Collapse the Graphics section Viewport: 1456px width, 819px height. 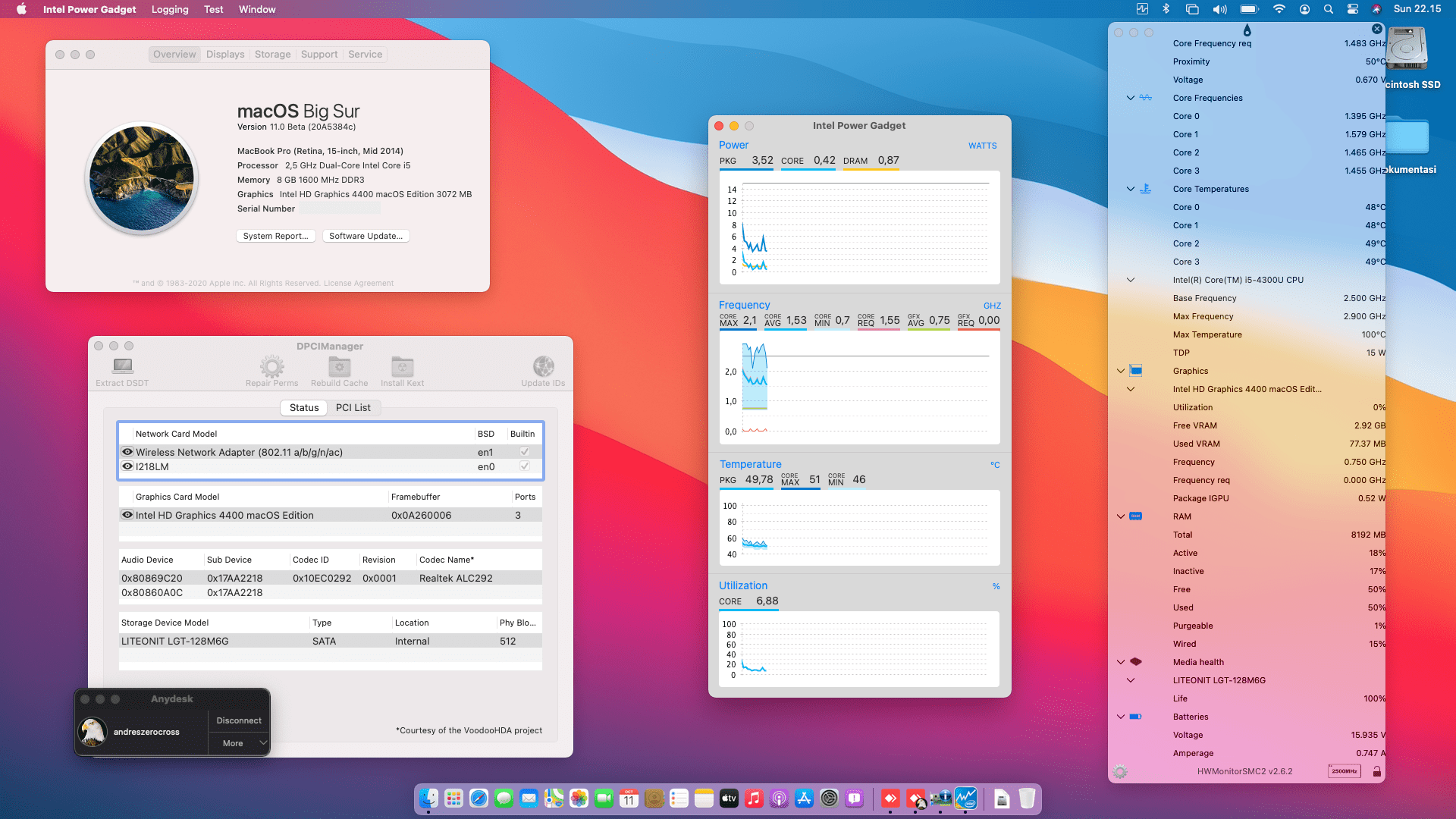(1121, 371)
